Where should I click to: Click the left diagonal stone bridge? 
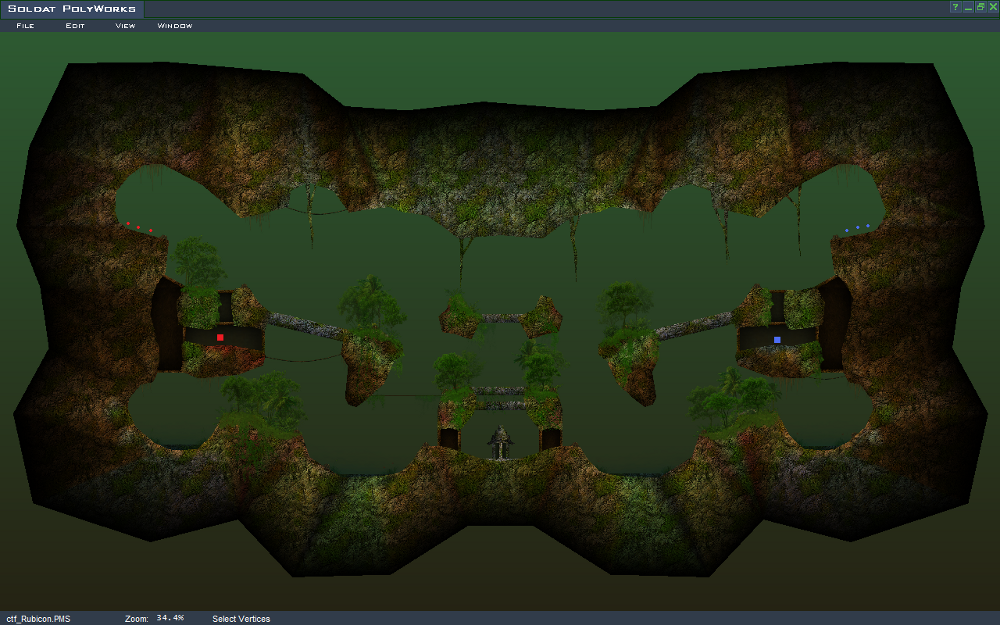coord(305,325)
